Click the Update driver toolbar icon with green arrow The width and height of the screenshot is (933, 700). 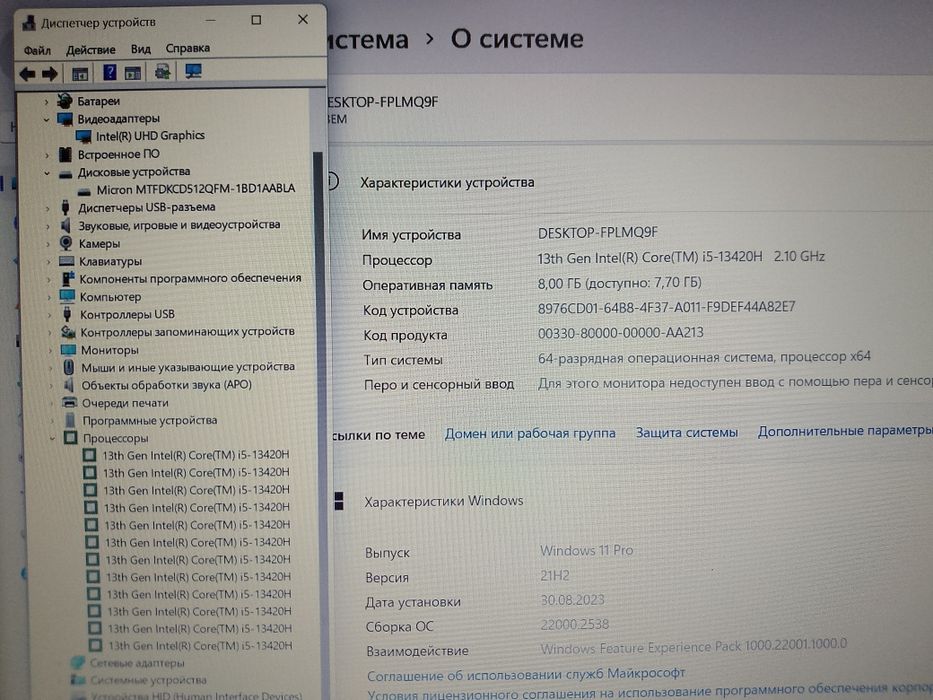tap(162, 72)
